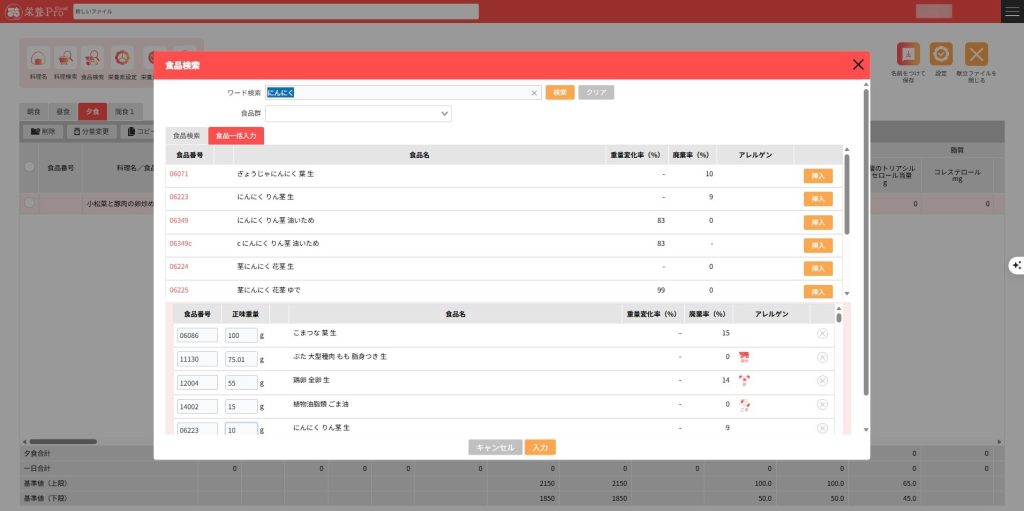Select the 食品一括入力 tab
This screenshot has height=511, width=1024.
pos(236,136)
